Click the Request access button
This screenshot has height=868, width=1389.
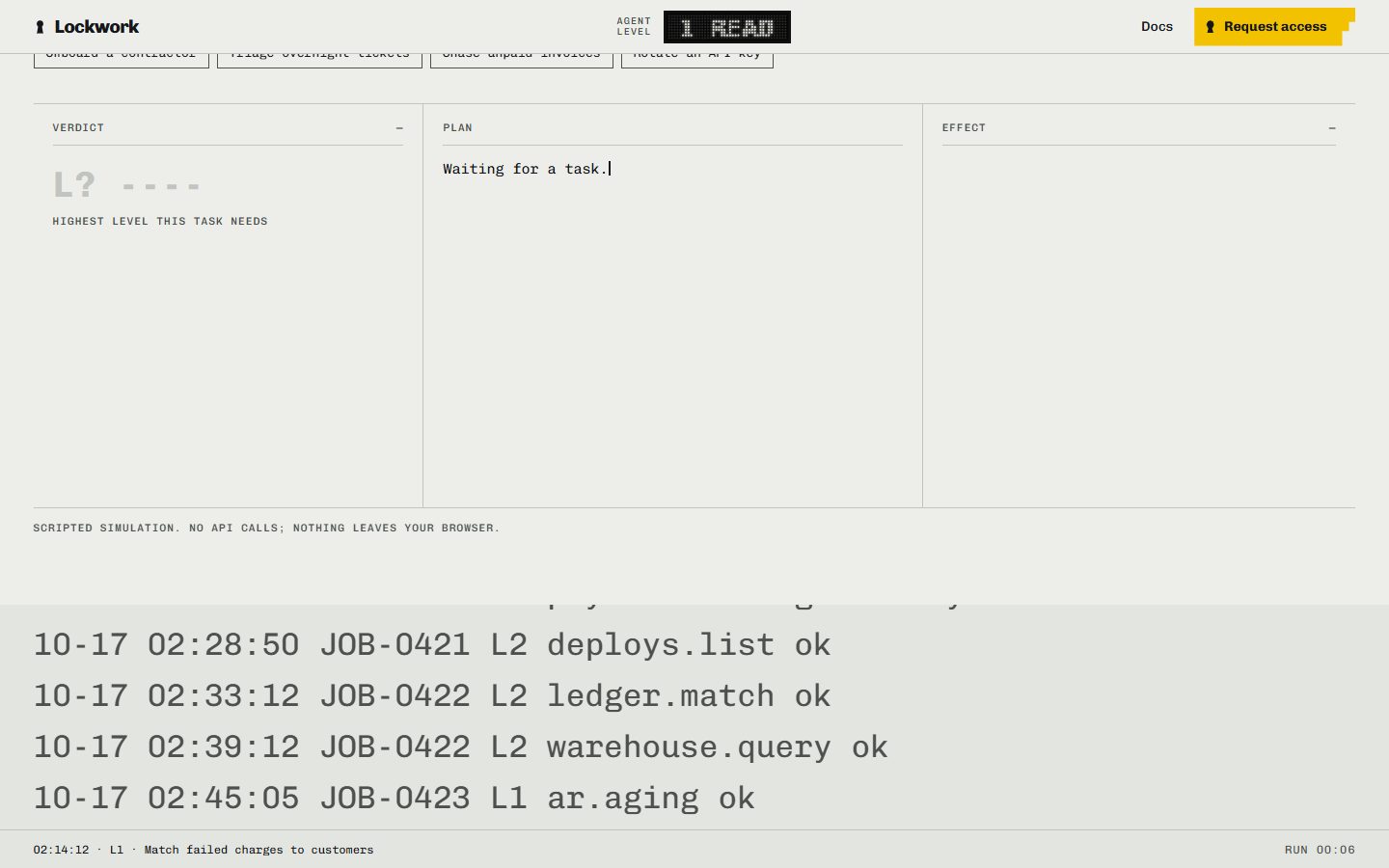(1274, 27)
